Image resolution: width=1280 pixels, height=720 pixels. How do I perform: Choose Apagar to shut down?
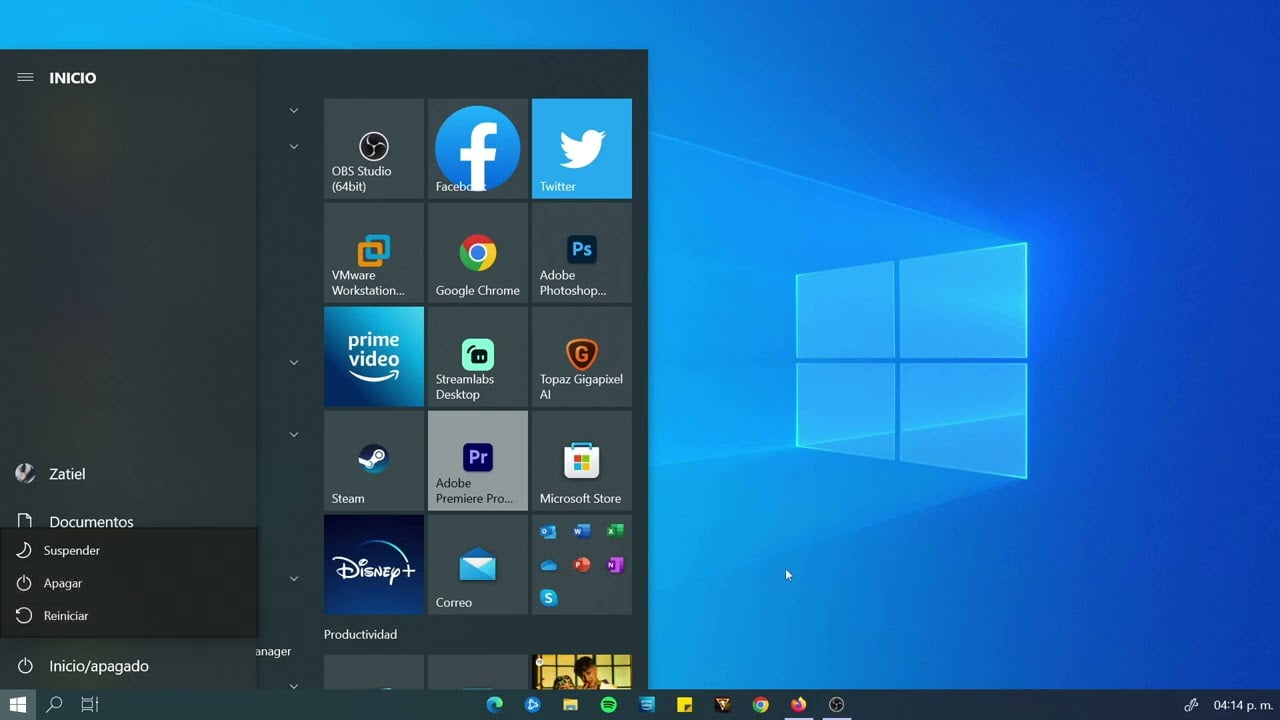click(129, 583)
